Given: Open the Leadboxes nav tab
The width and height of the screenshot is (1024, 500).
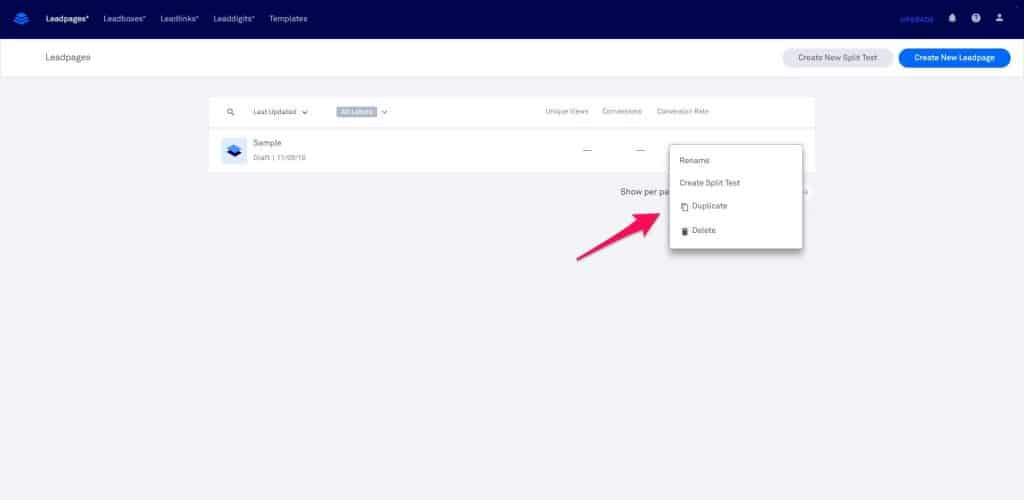Looking at the screenshot, I should [x=125, y=19].
